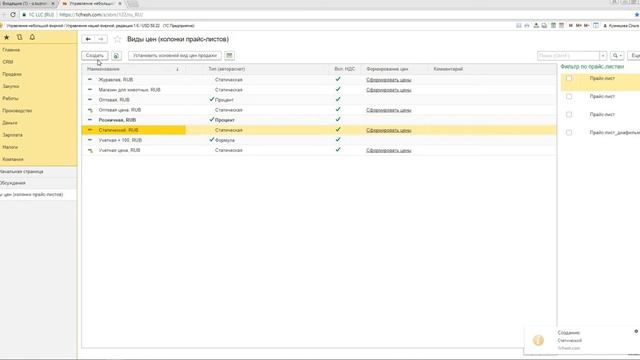640x360 pixels.
Task: Open the Работы section in the sidebar
Action: 10,98
